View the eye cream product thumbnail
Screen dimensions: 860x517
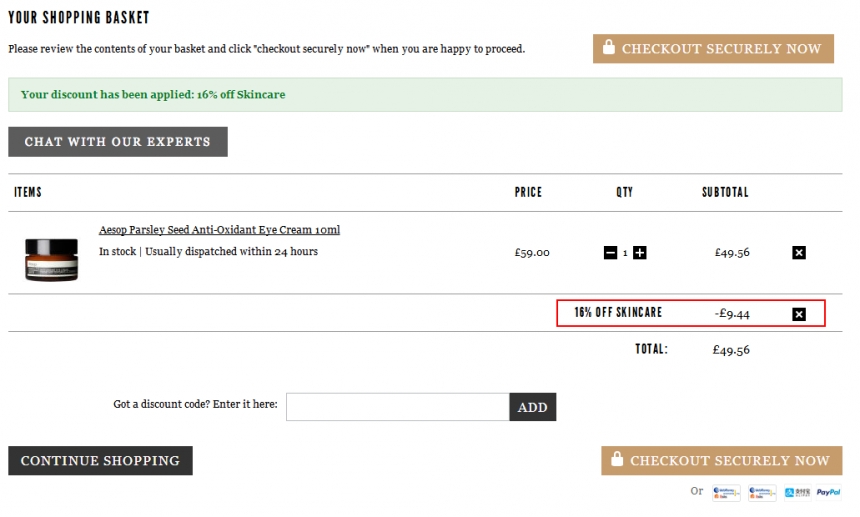coord(51,258)
